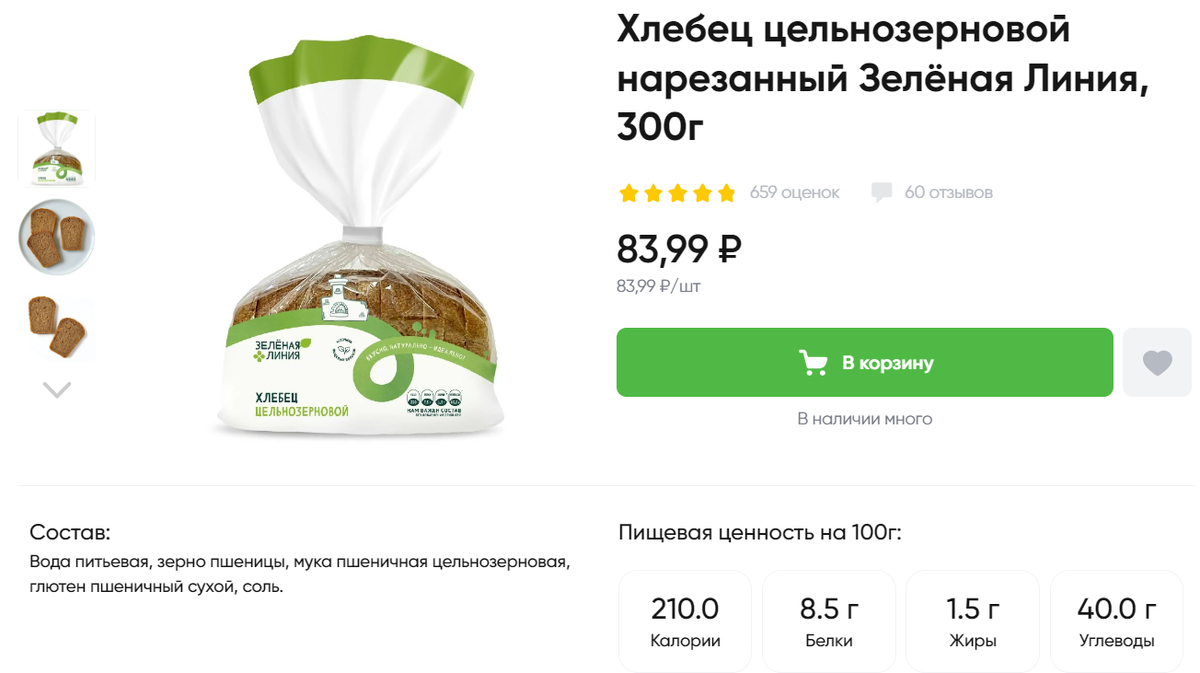Click the 1.5 г Жиры nutrition card
1200x673 pixels.
pos(973,621)
